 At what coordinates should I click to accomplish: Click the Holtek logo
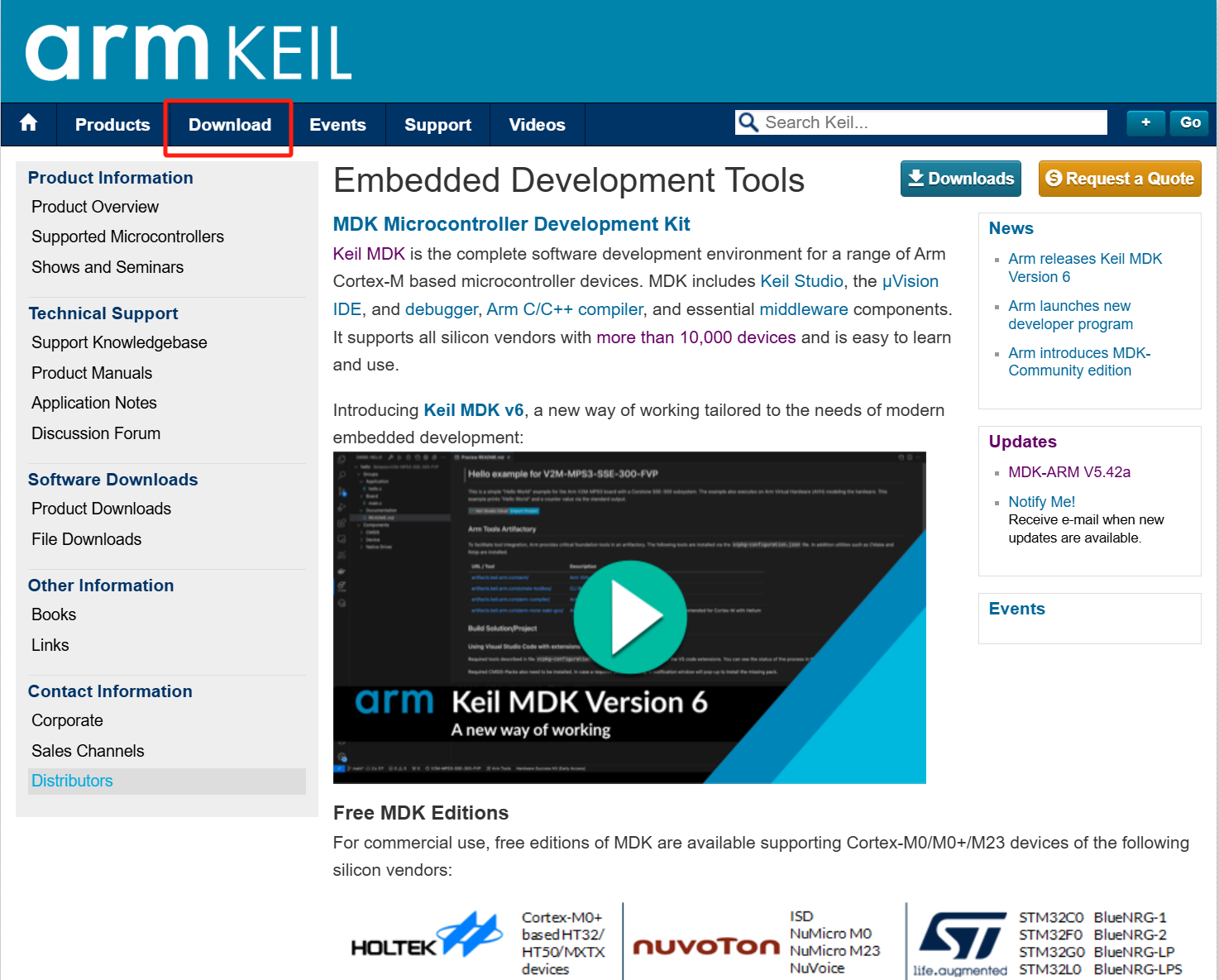427,937
